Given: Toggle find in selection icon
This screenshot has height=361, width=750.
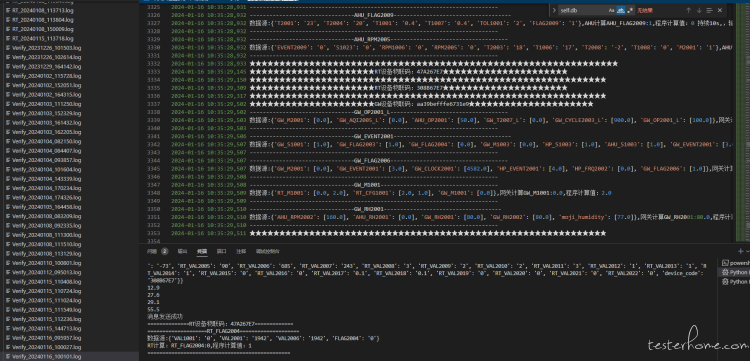Looking at the screenshot, I should [709, 10].
